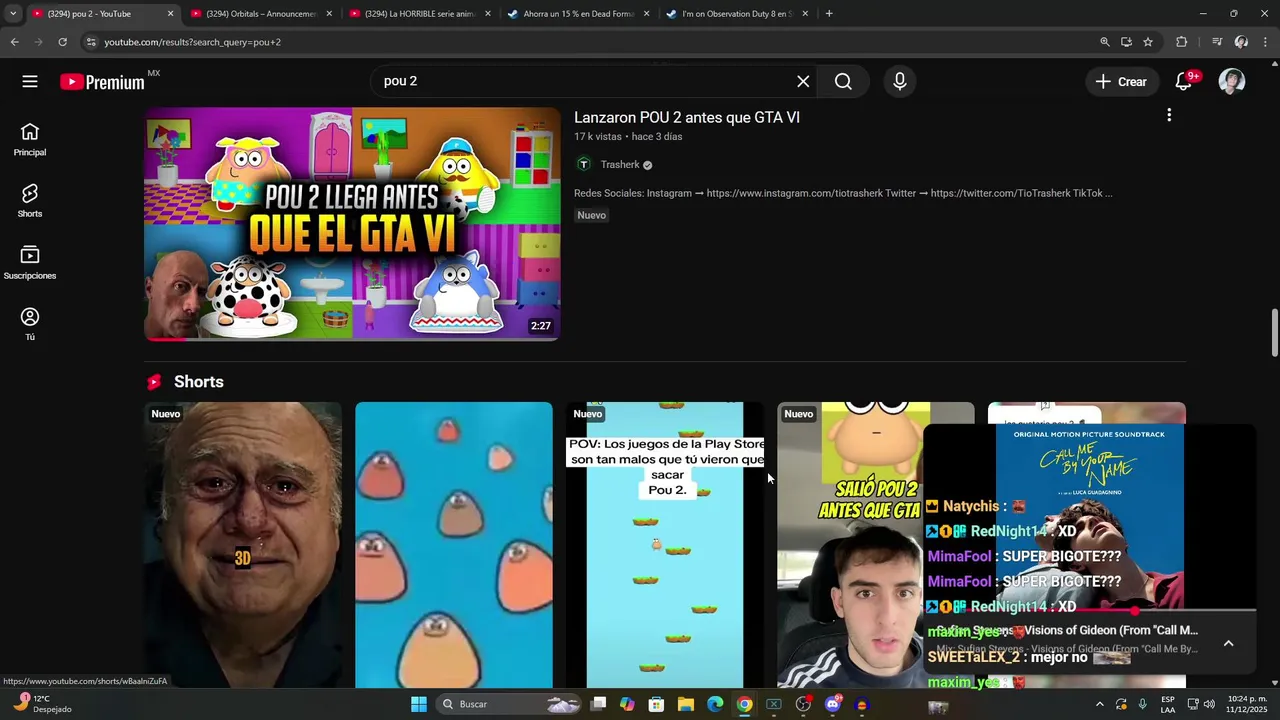
Task: Click the forward navigation arrow in Chrome
Action: tap(38, 42)
